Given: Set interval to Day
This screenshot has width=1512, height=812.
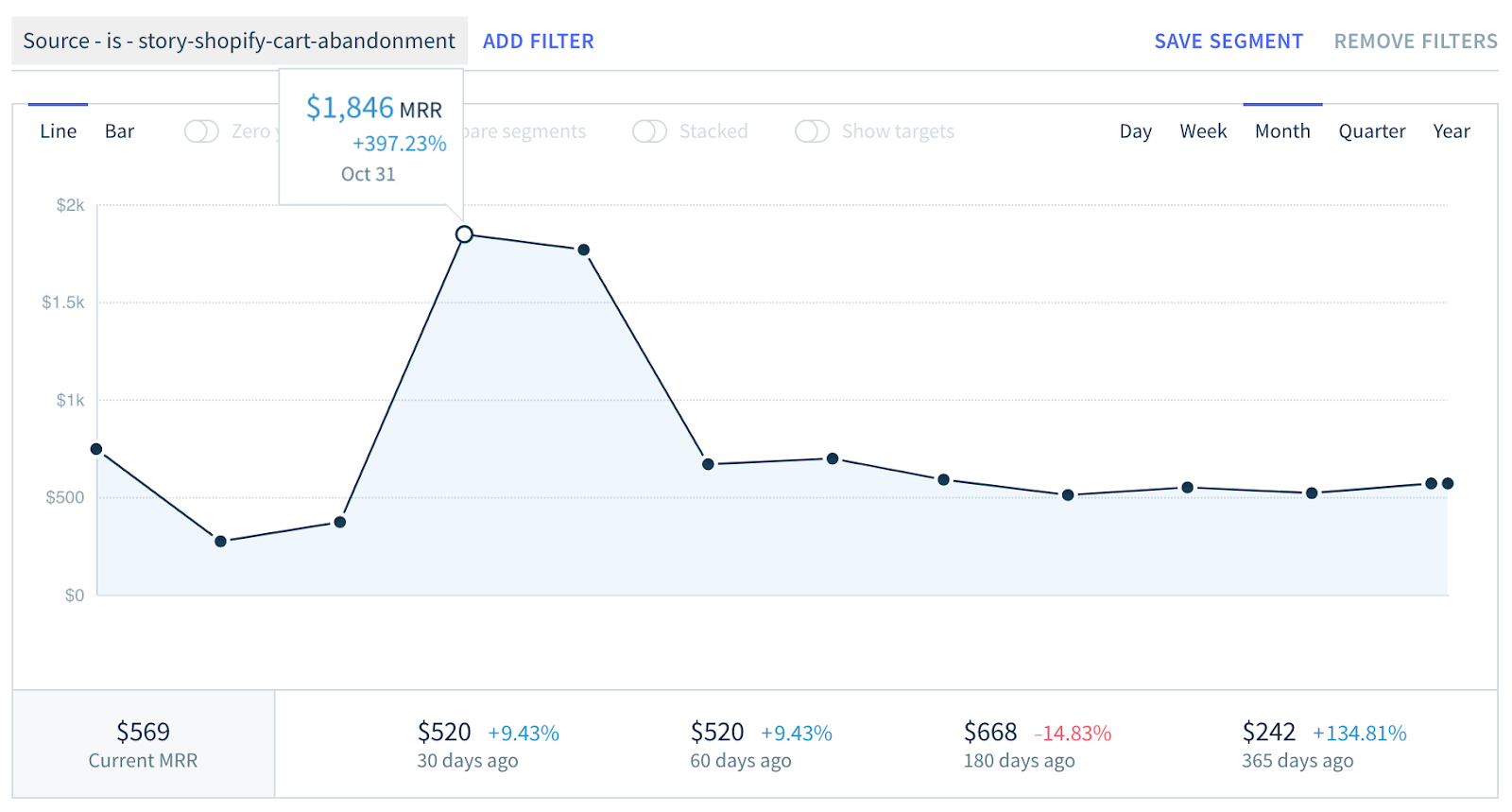Looking at the screenshot, I should point(1135,131).
